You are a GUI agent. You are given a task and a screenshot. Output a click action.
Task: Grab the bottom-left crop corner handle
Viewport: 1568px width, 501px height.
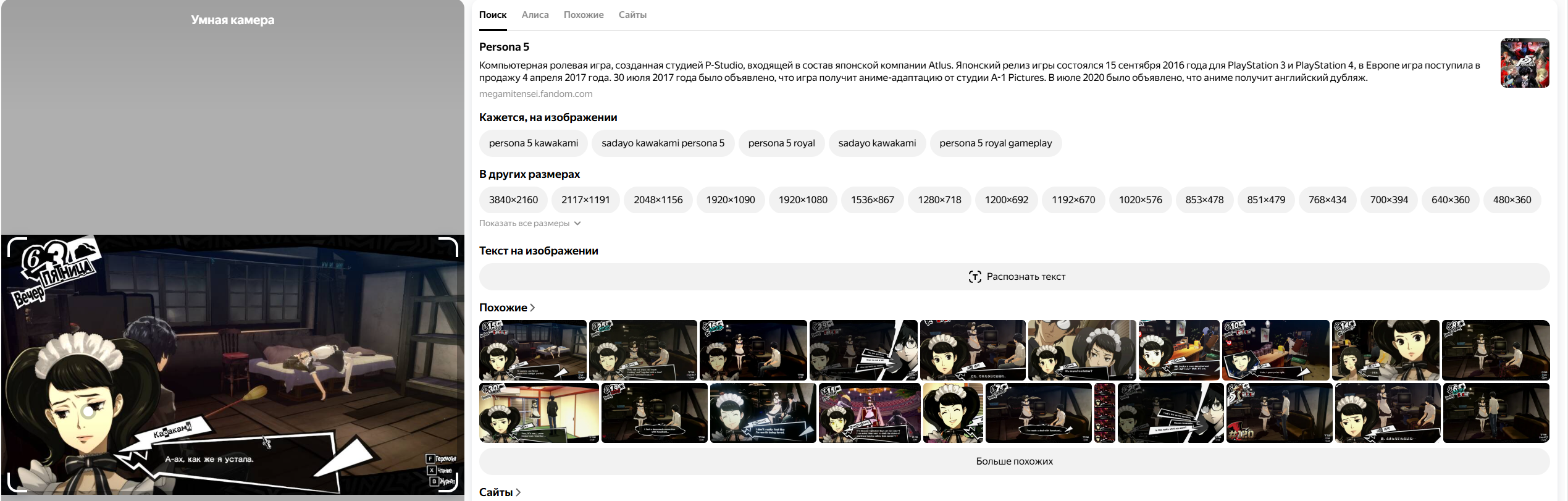click(x=17, y=482)
